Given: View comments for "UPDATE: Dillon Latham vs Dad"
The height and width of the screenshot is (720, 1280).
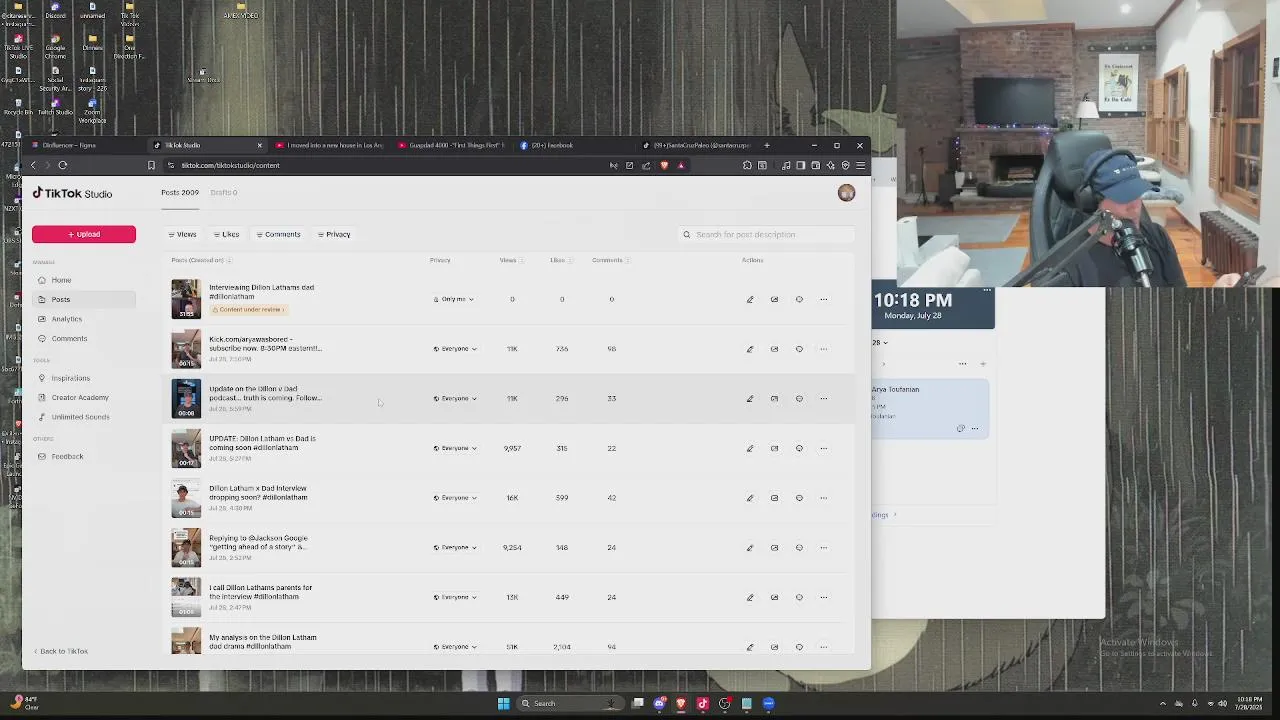Looking at the screenshot, I should 799,448.
